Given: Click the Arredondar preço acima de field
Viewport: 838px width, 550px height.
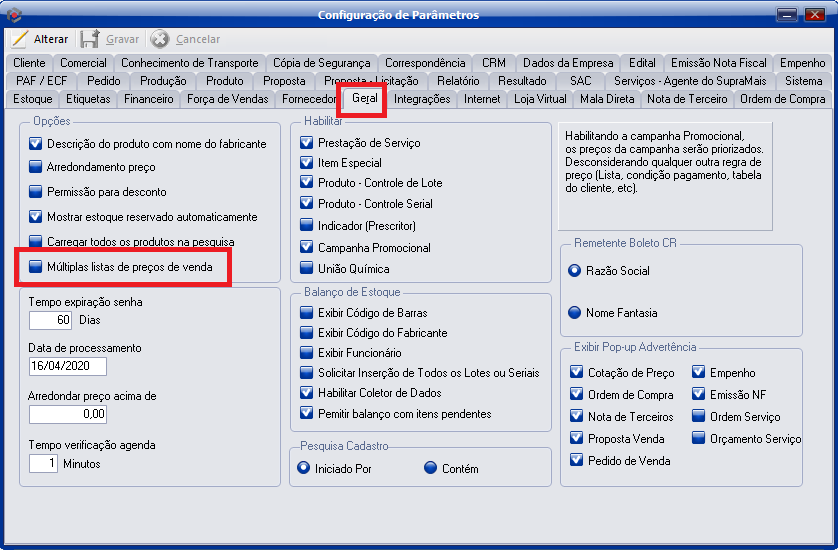Looking at the screenshot, I should (x=67, y=414).
